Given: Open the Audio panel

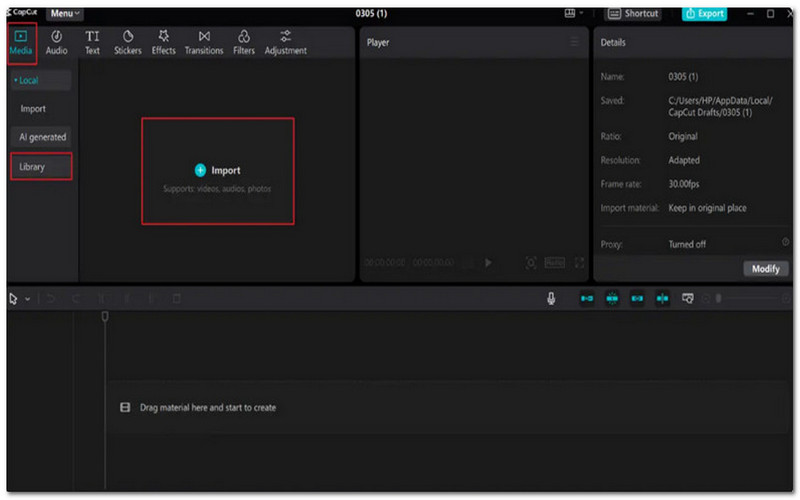Looking at the screenshot, I should pos(57,41).
